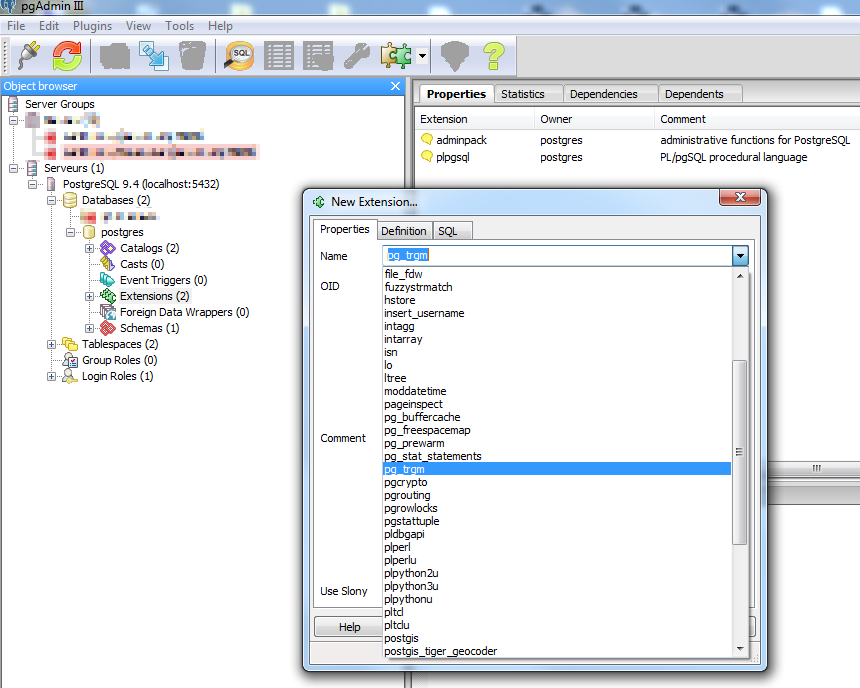Viewport: 860px width, 688px height.
Task: Click the list scroll up arrow
Action: point(740,276)
